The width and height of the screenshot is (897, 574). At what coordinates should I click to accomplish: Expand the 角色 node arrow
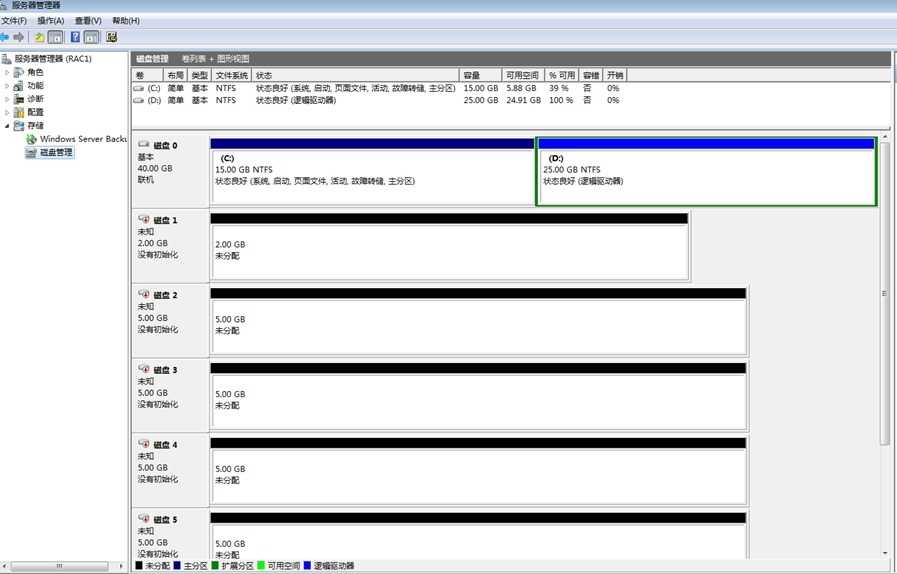click(7, 72)
